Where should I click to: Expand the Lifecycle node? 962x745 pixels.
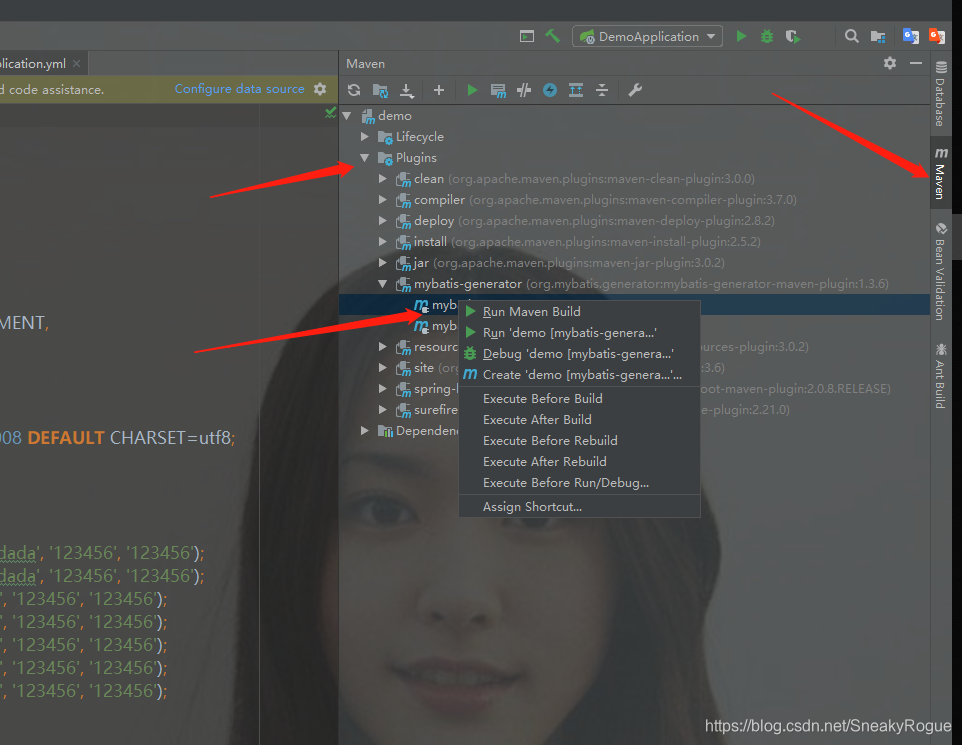point(364,136)
